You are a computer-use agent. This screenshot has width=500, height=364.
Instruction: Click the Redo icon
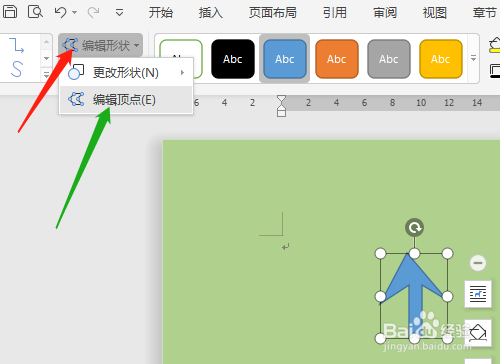click(x=93, y=13)
